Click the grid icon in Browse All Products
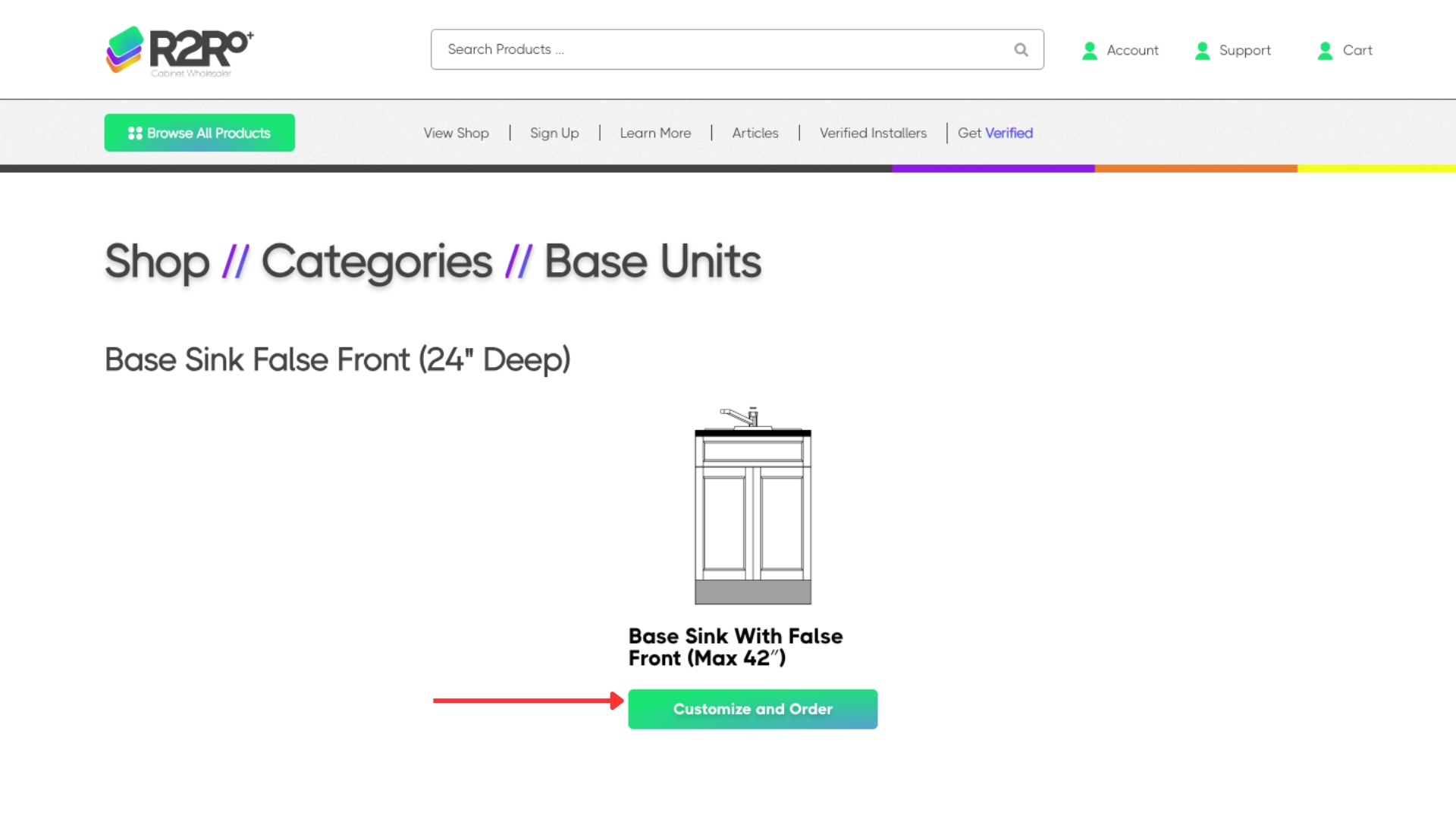Viewport: 1456px width, 819px height. tap(135, 133)
